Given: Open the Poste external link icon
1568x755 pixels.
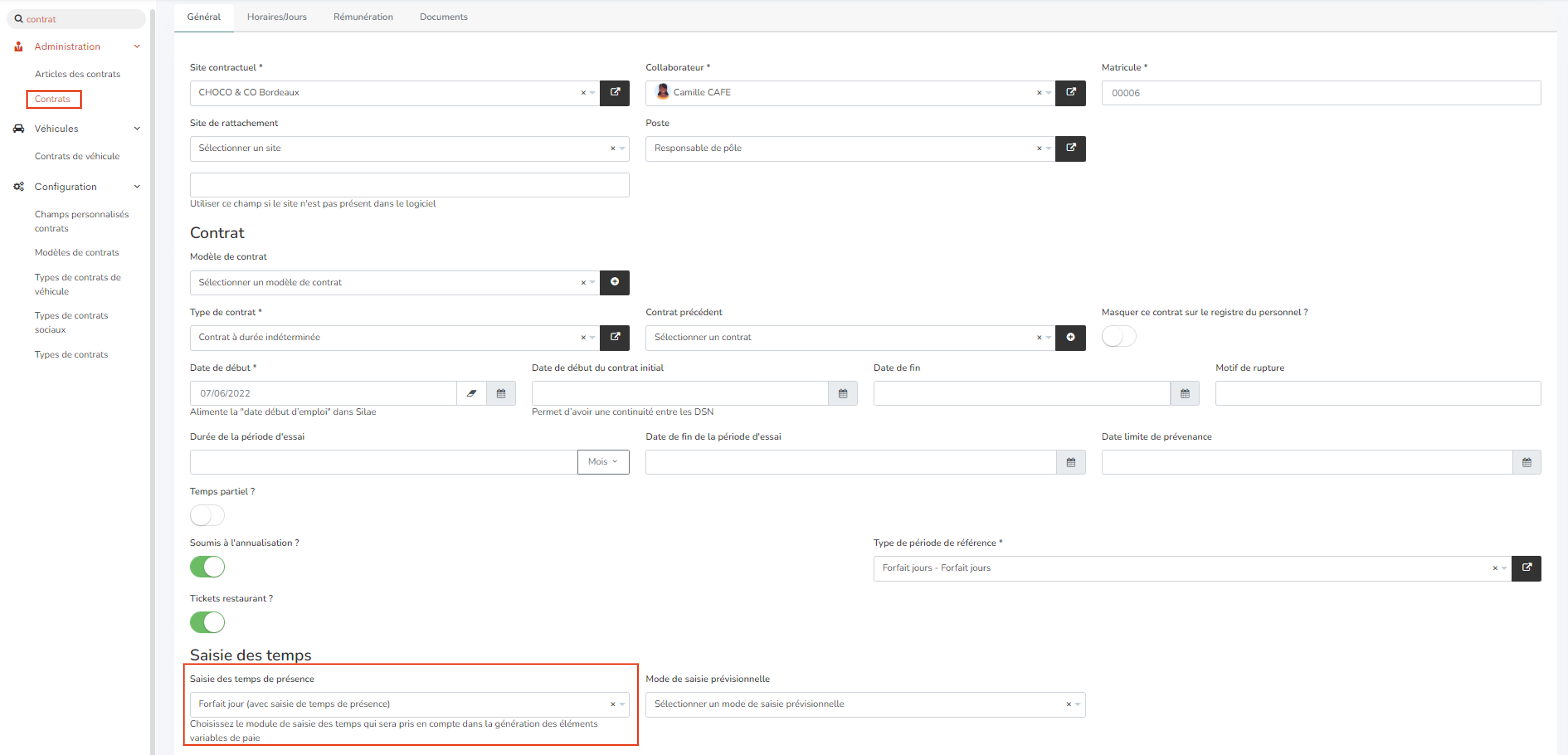Looking at the screenshot, I should coord(1070,148).
